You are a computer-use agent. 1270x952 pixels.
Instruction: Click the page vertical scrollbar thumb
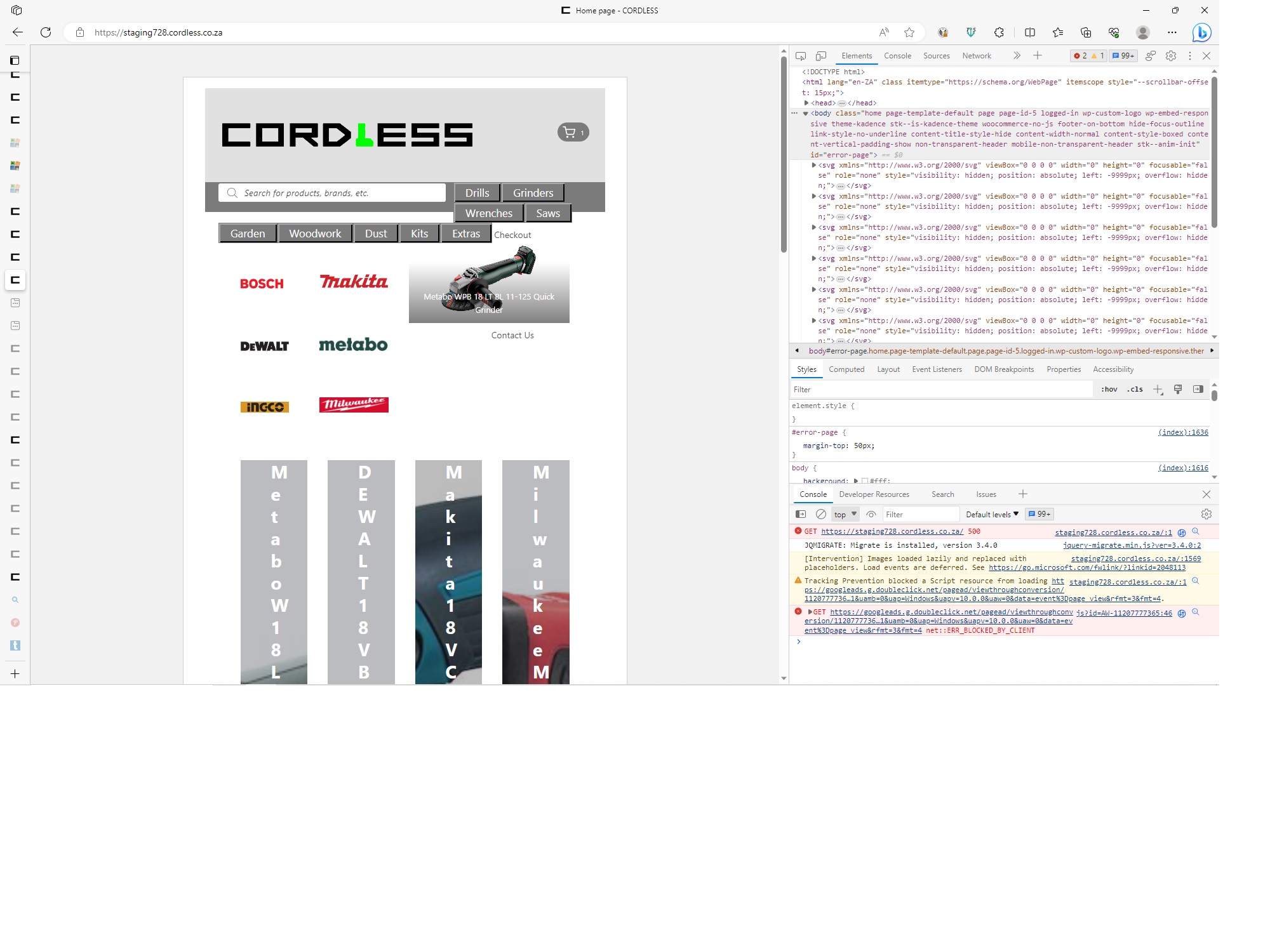coord(784,154)
